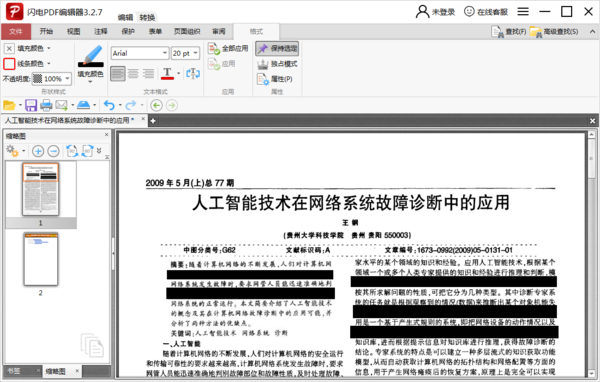Go to next view with forward arrow
This screenshot has width=600, height=382.
point(172,105)
